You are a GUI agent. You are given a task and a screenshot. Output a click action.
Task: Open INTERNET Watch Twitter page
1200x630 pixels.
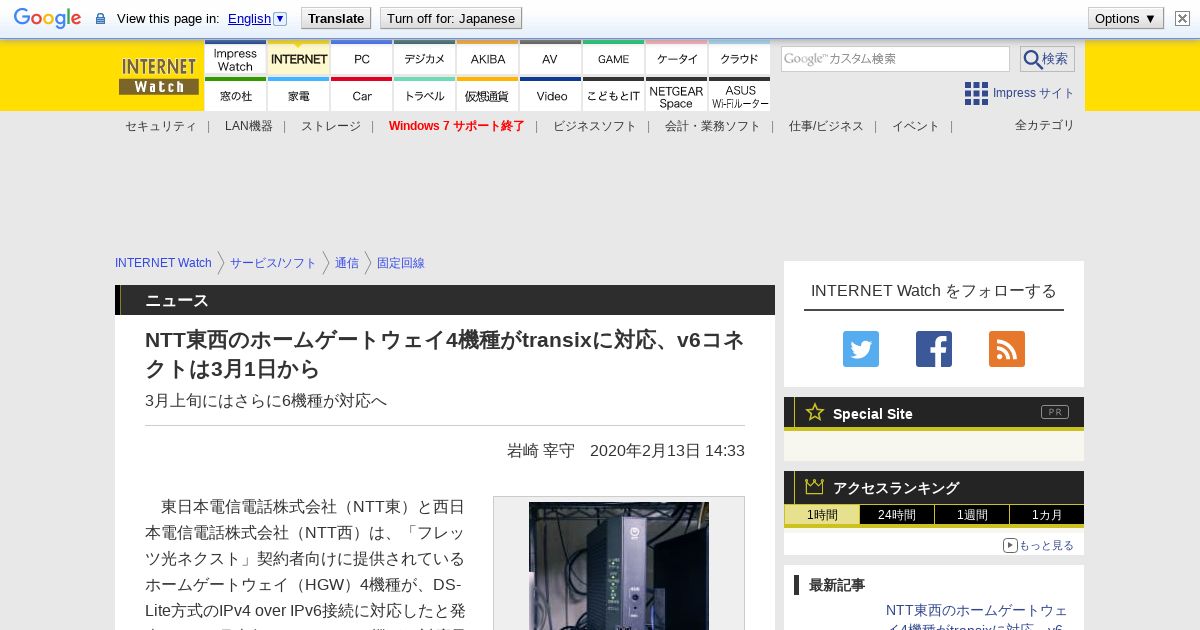pyautogui.click(x=861, y=349)
